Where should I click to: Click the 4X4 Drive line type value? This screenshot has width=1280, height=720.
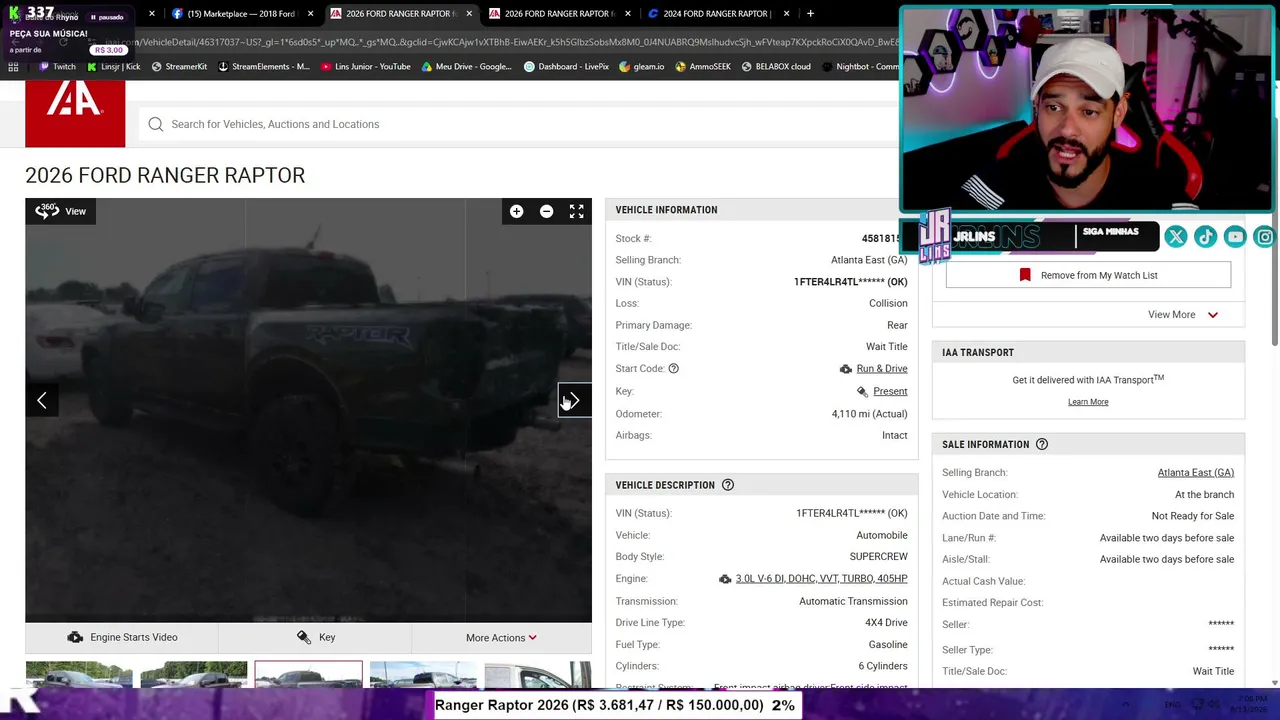pyautogui.click(x=886, y=622)
